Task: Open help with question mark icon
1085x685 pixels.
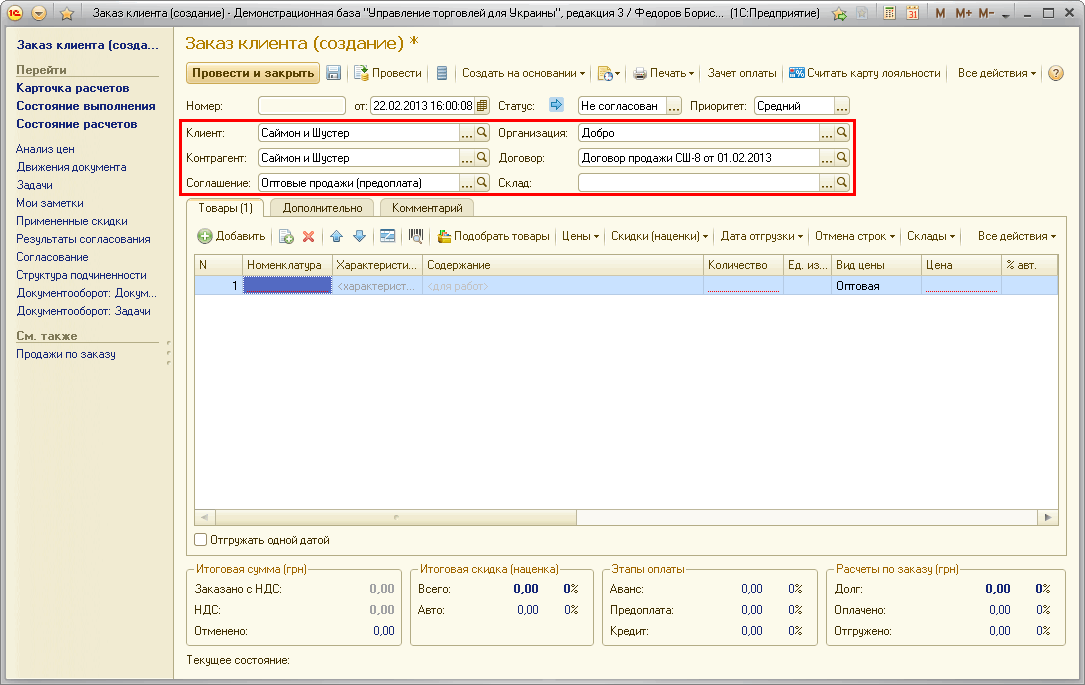Action: pyautogui.click(x=1055, y=73)
